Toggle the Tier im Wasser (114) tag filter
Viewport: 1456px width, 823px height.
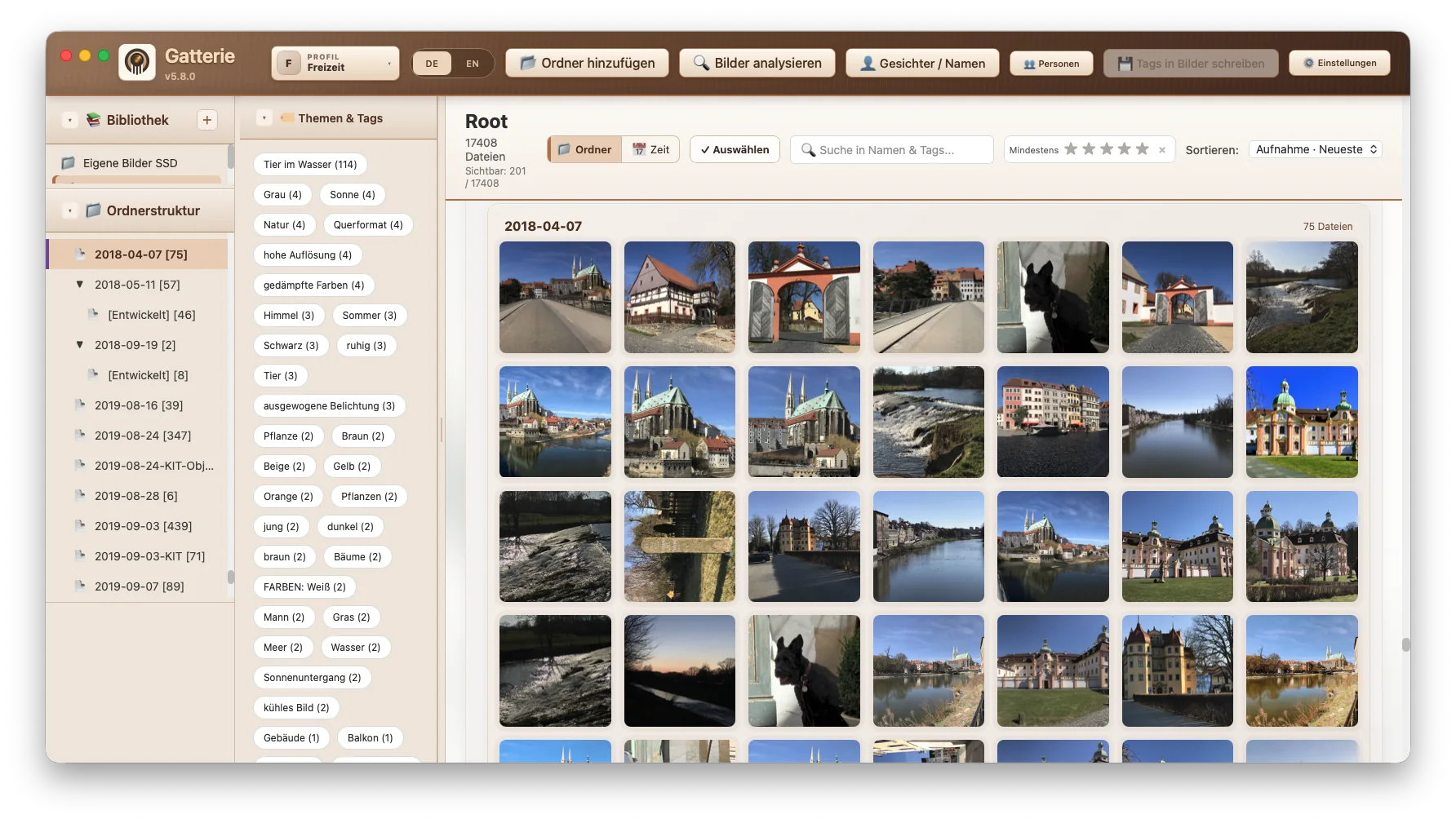click(310, 164)
